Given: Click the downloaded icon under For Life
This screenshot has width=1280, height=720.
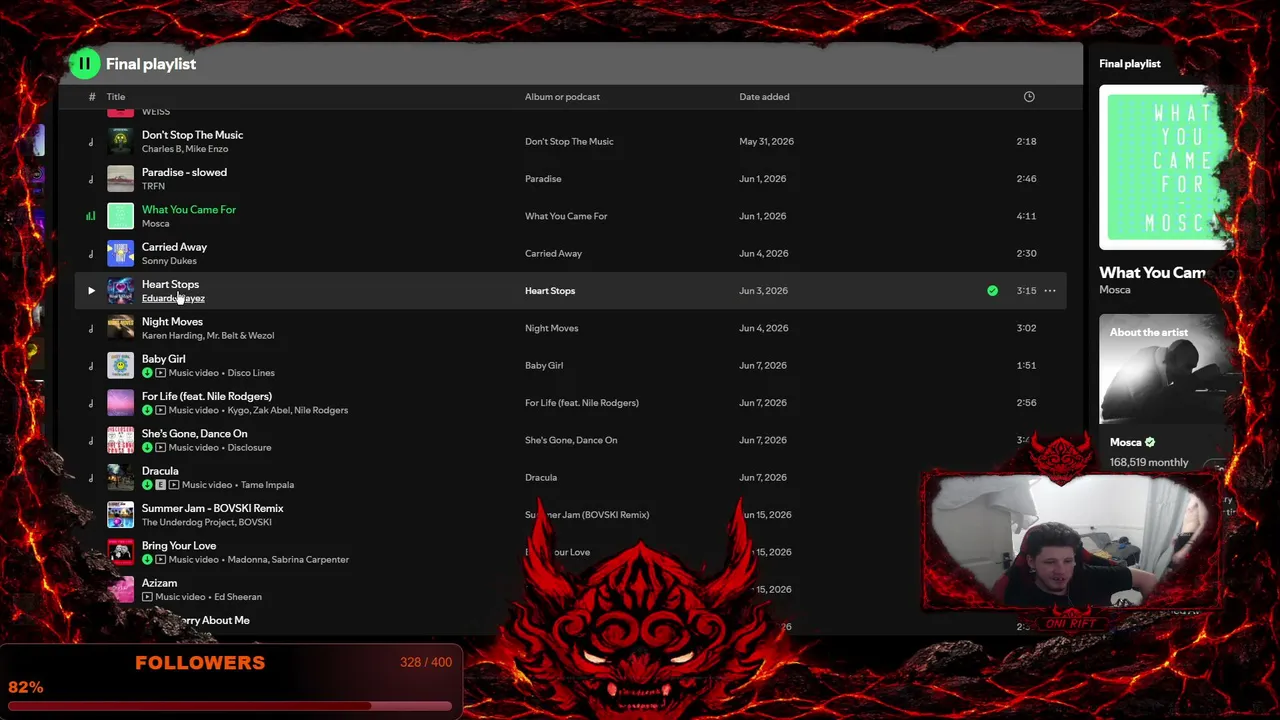Looking at the screenshot, I should [147, 410].
